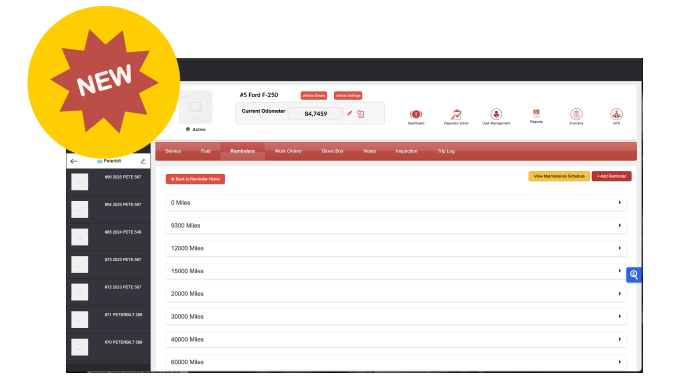Select the Peterbilt folder label

coord(109,161)
